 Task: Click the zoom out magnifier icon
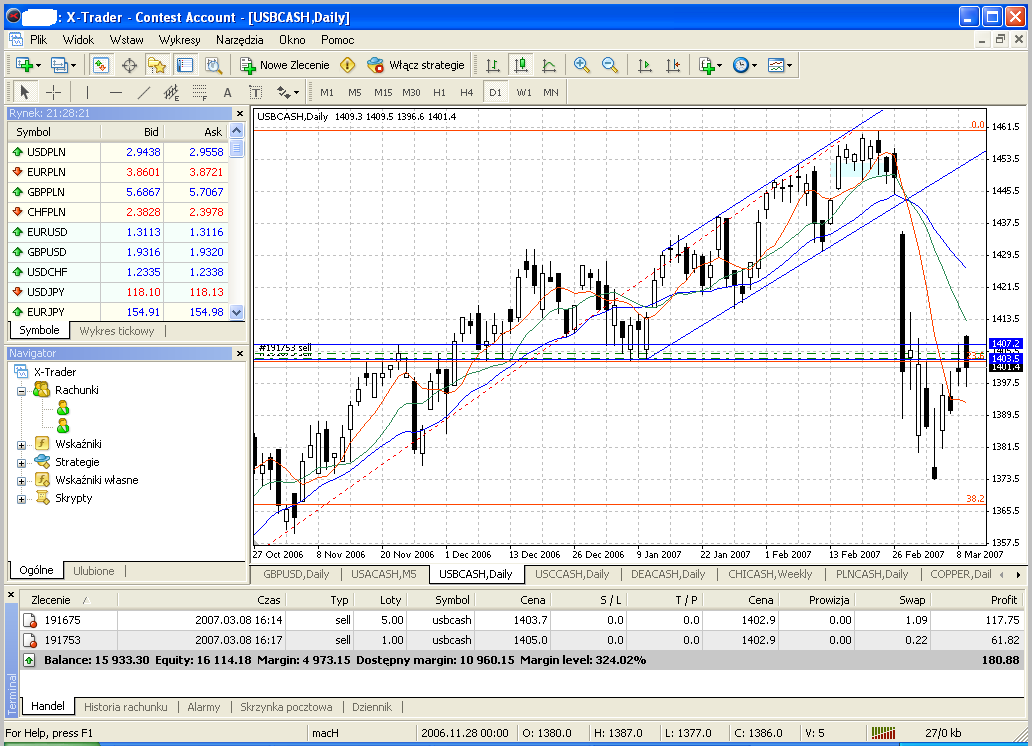(x=609, y=65)
